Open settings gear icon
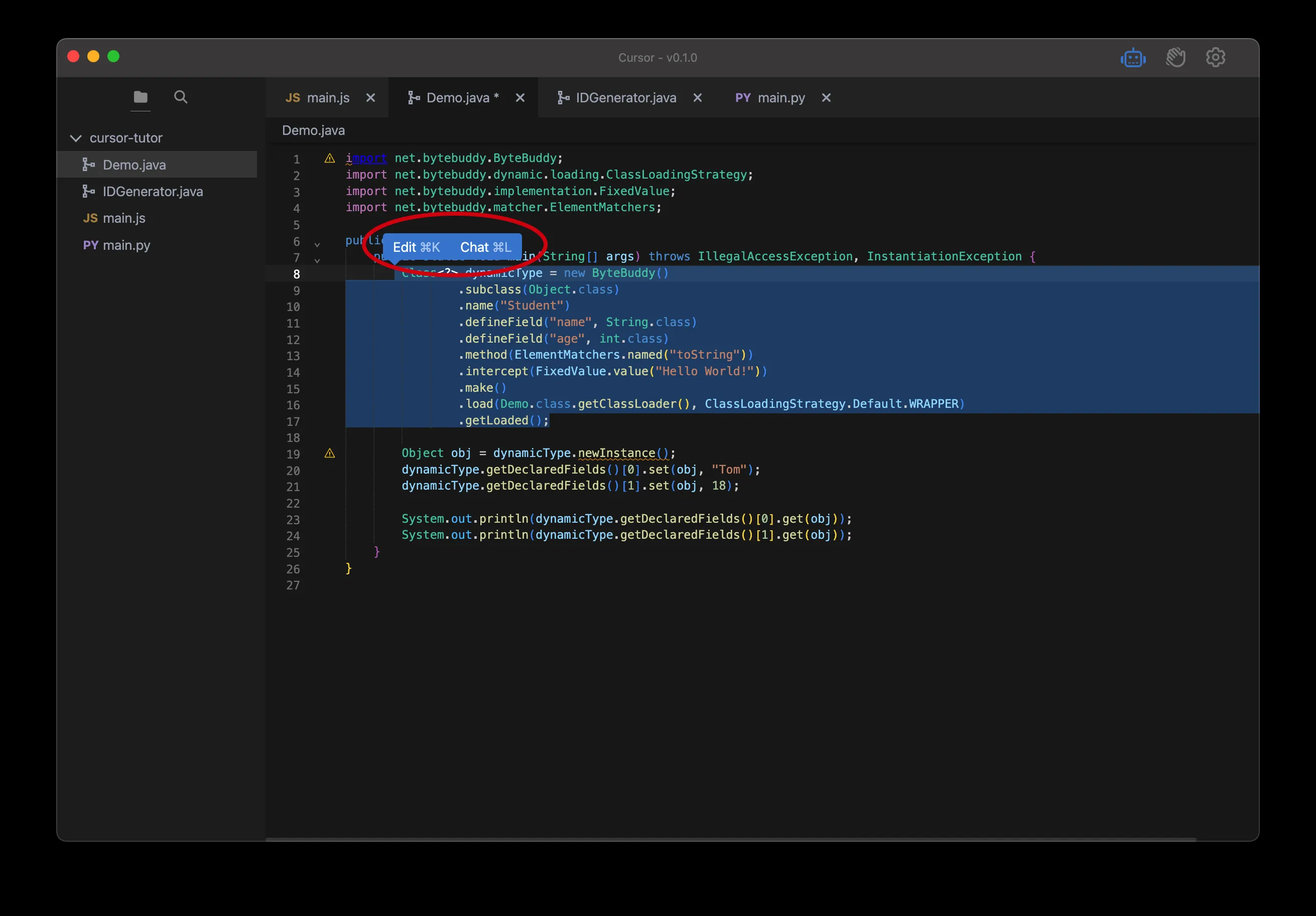 point(1215,58)
